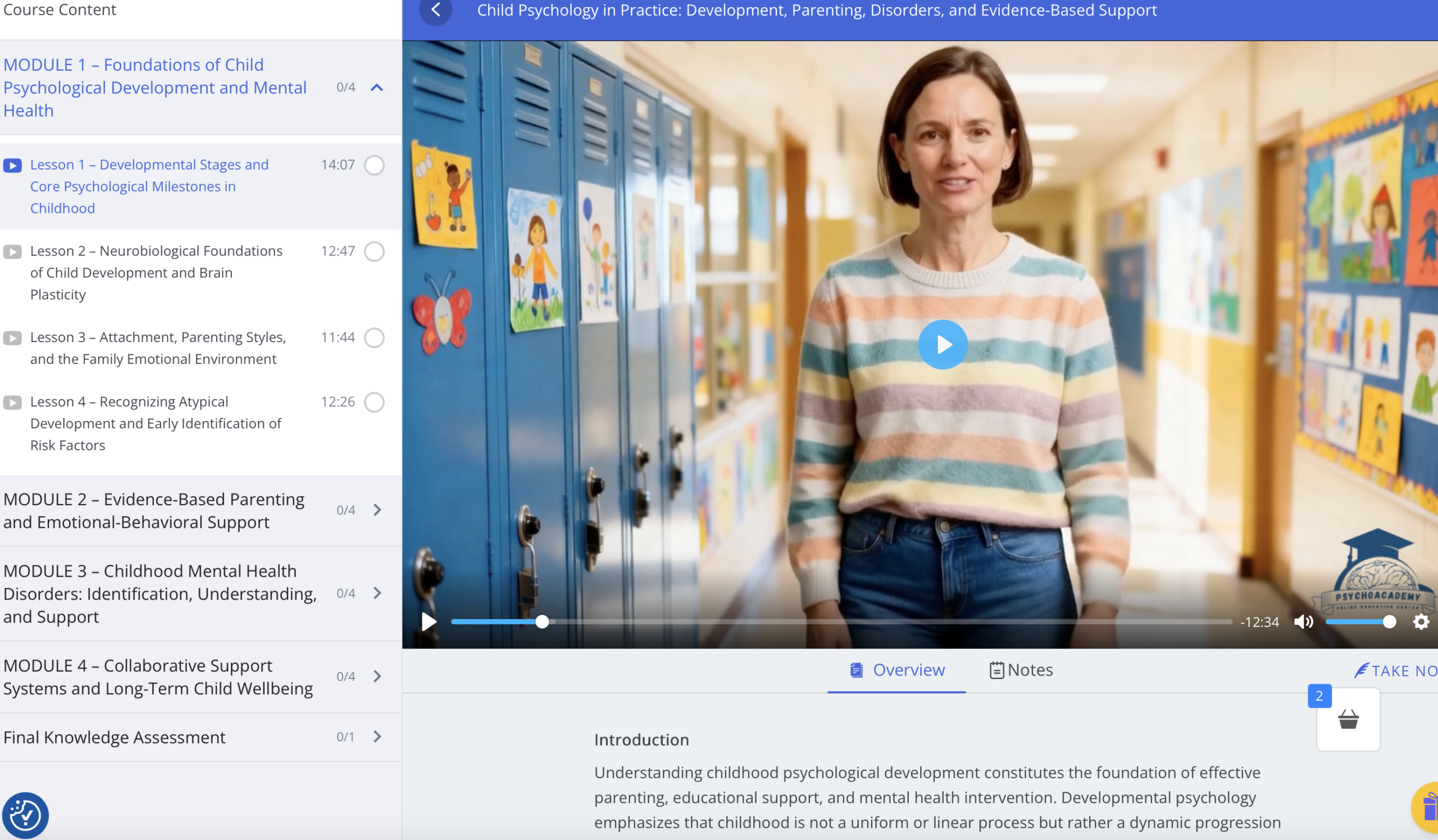
Task: Click the Lesson 2 video icon
Action: 12,252
